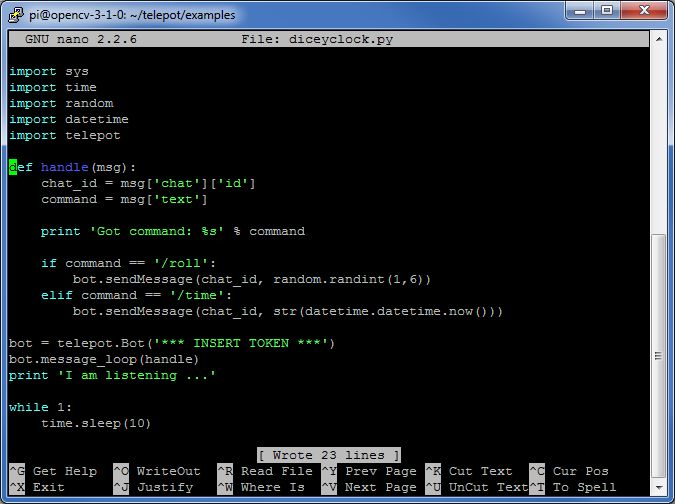This screenshot has width=675, height=504.
Task: Click the 'Wrote 23 lines' status message
Action: pos(328,455)
